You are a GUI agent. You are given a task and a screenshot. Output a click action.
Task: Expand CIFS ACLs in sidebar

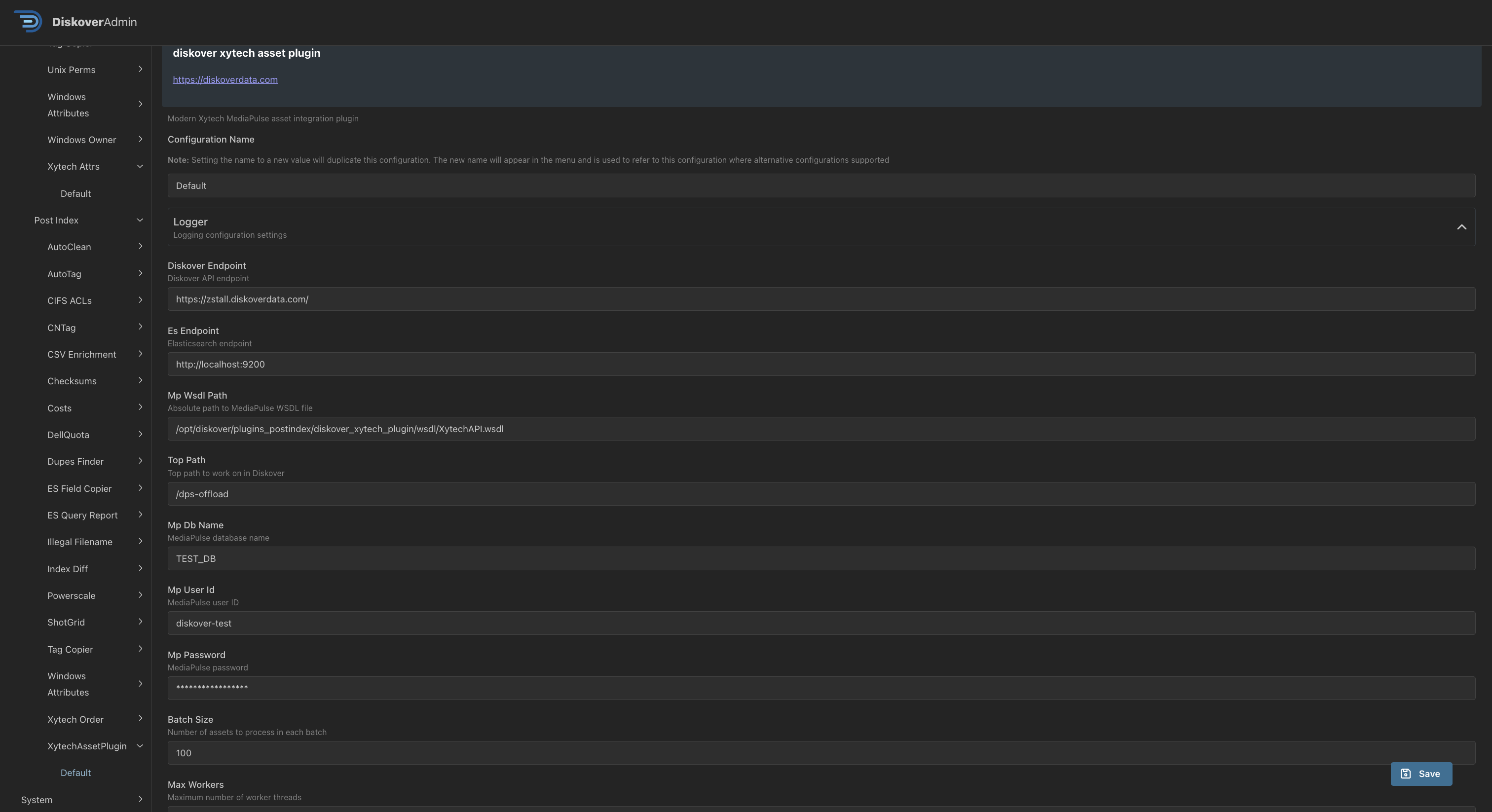tap(95, 300)
